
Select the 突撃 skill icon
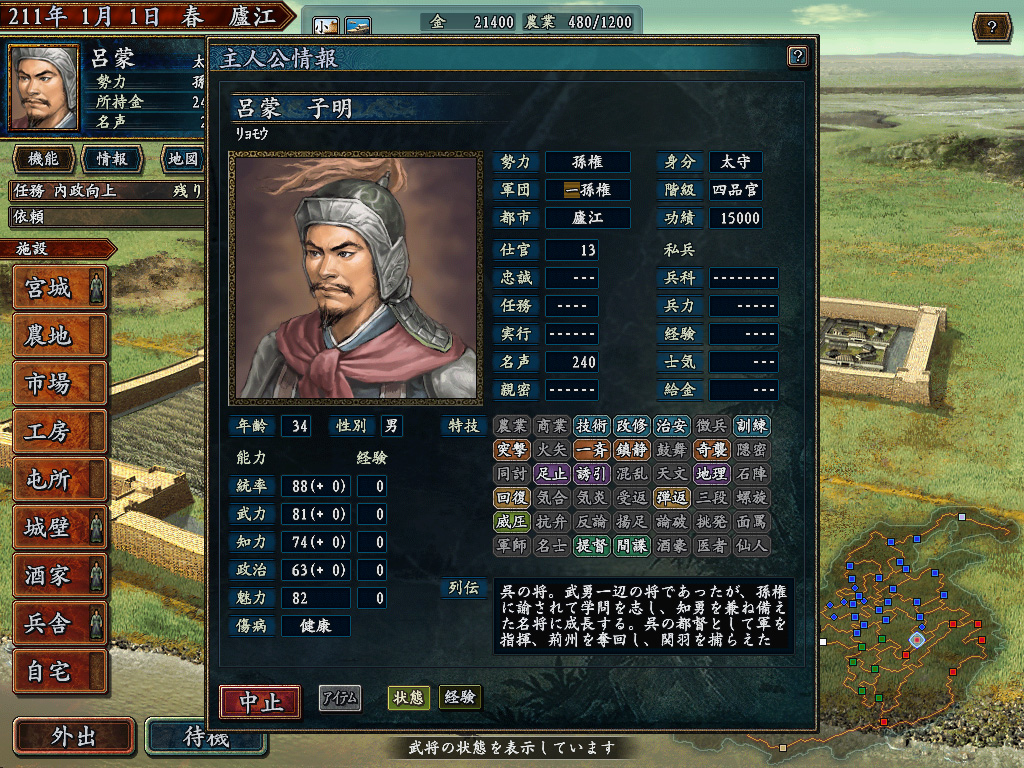(511, 450)
